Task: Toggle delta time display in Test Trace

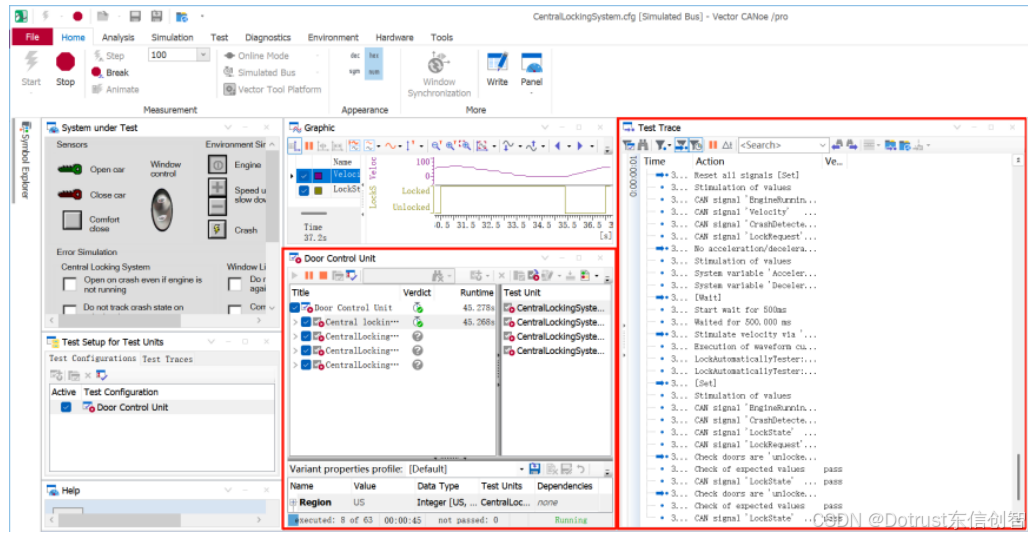Action: [x=727, y=145]
